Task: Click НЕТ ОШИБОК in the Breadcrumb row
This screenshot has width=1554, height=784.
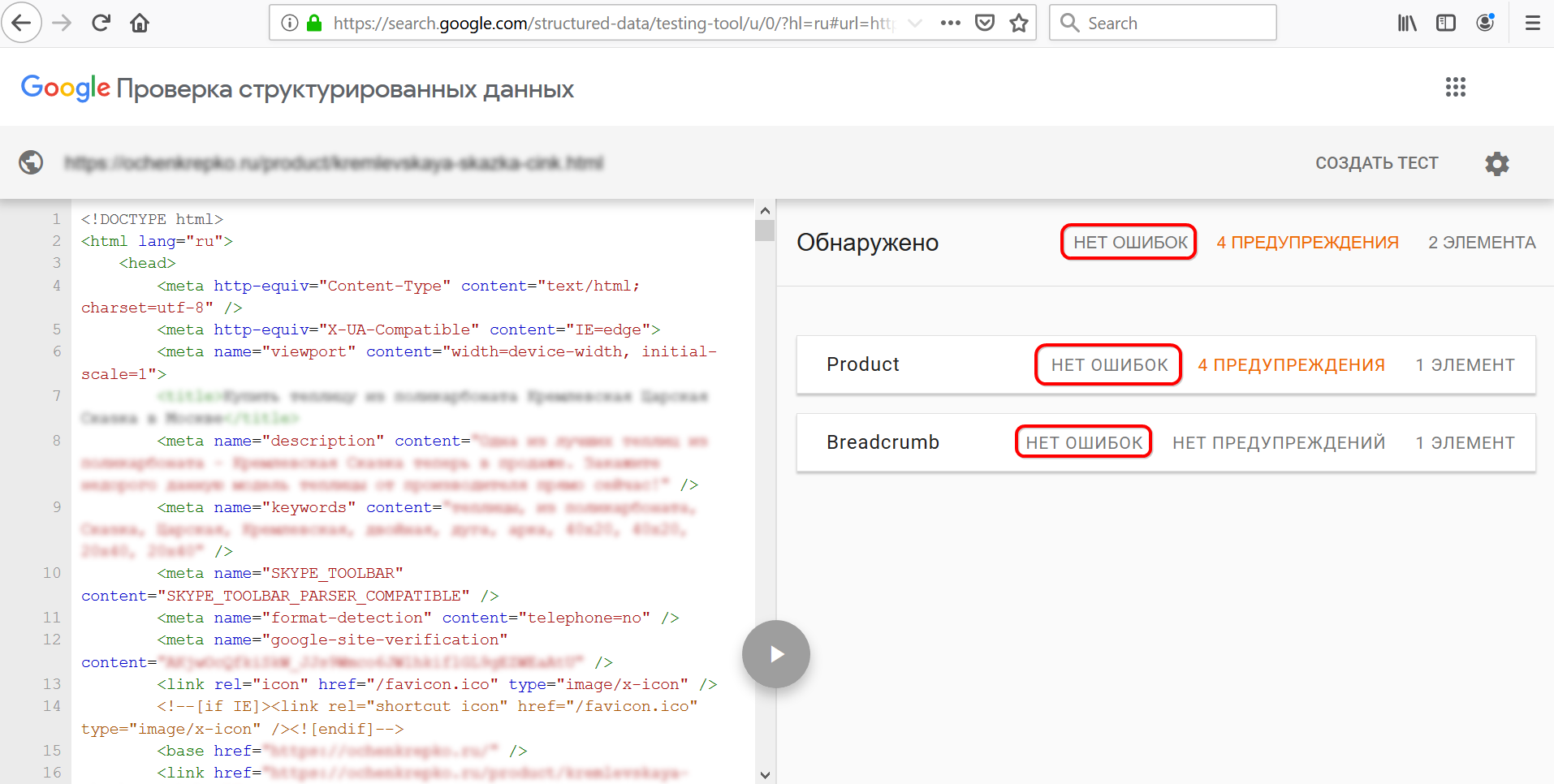Action: pyautogui.click(x=1084, y=442)
